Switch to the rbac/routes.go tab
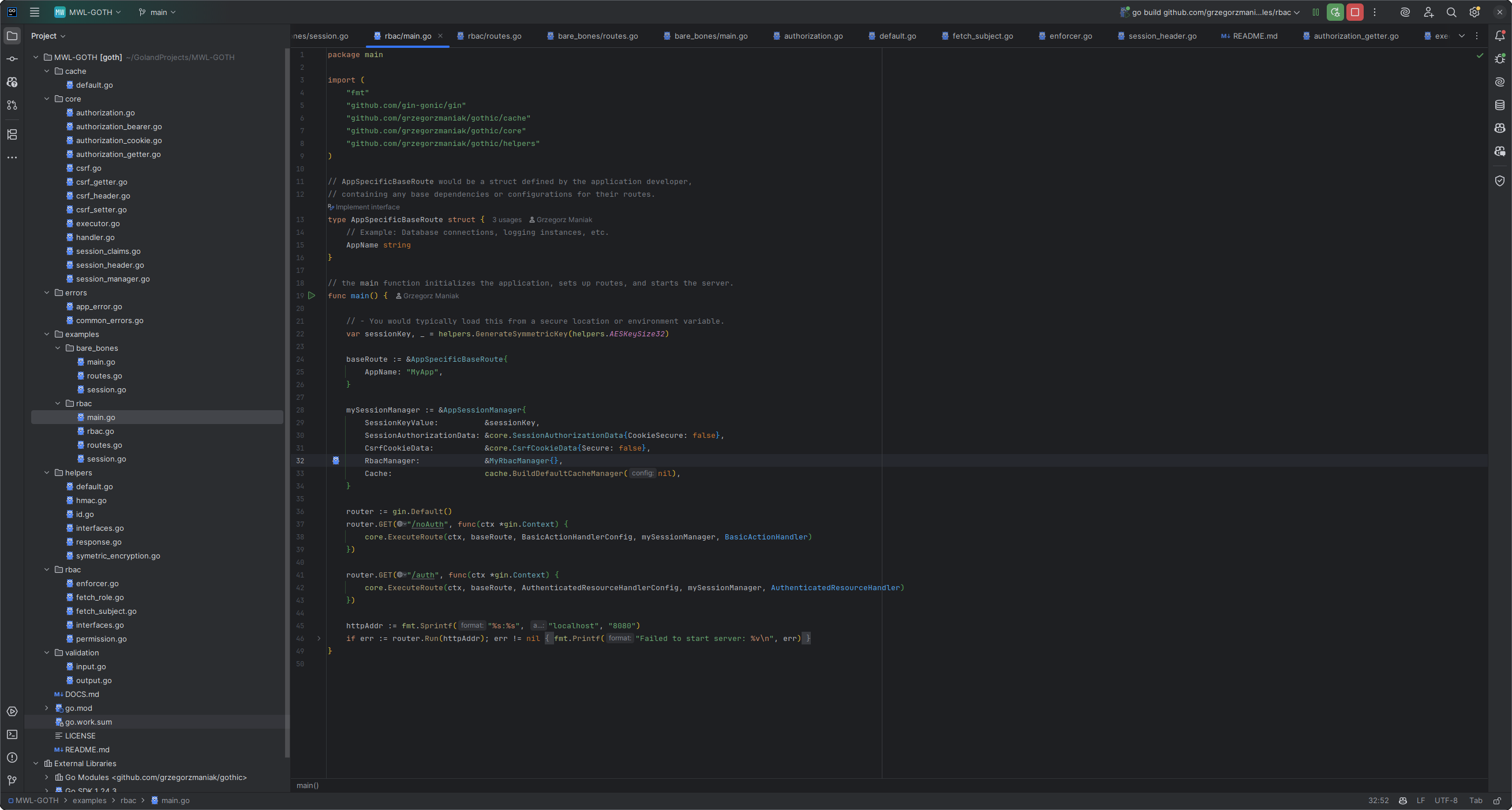The width and height of the screenshot is (1512, 810). 489,36
